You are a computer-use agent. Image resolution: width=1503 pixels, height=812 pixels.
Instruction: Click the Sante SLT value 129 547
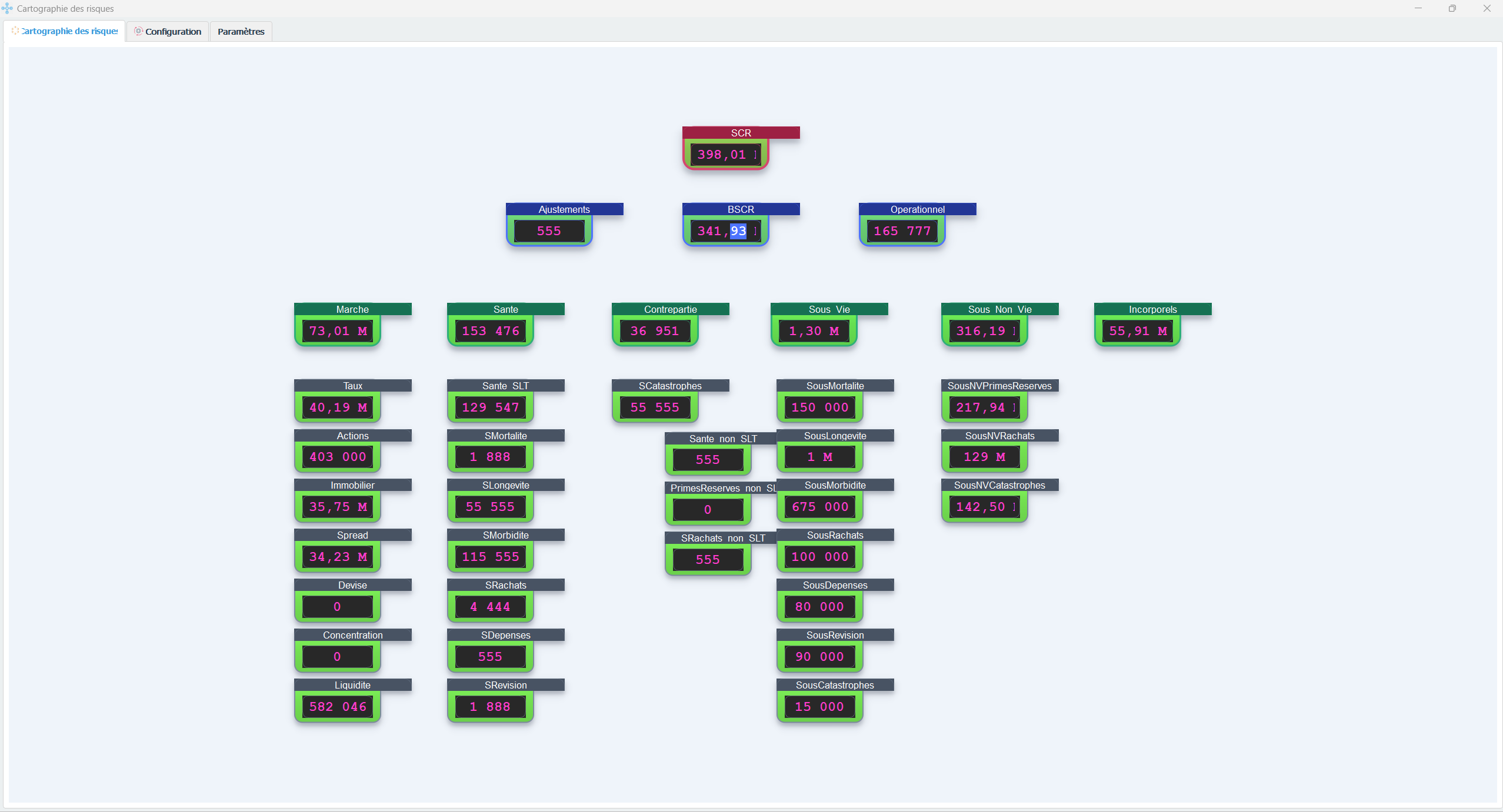[x=491, y=407]
